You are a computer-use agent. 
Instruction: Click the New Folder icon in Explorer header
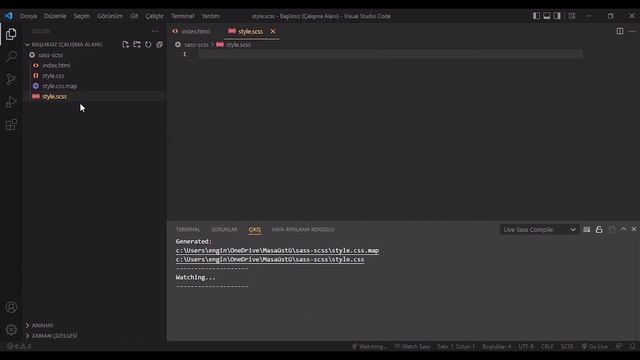(137, 44)
